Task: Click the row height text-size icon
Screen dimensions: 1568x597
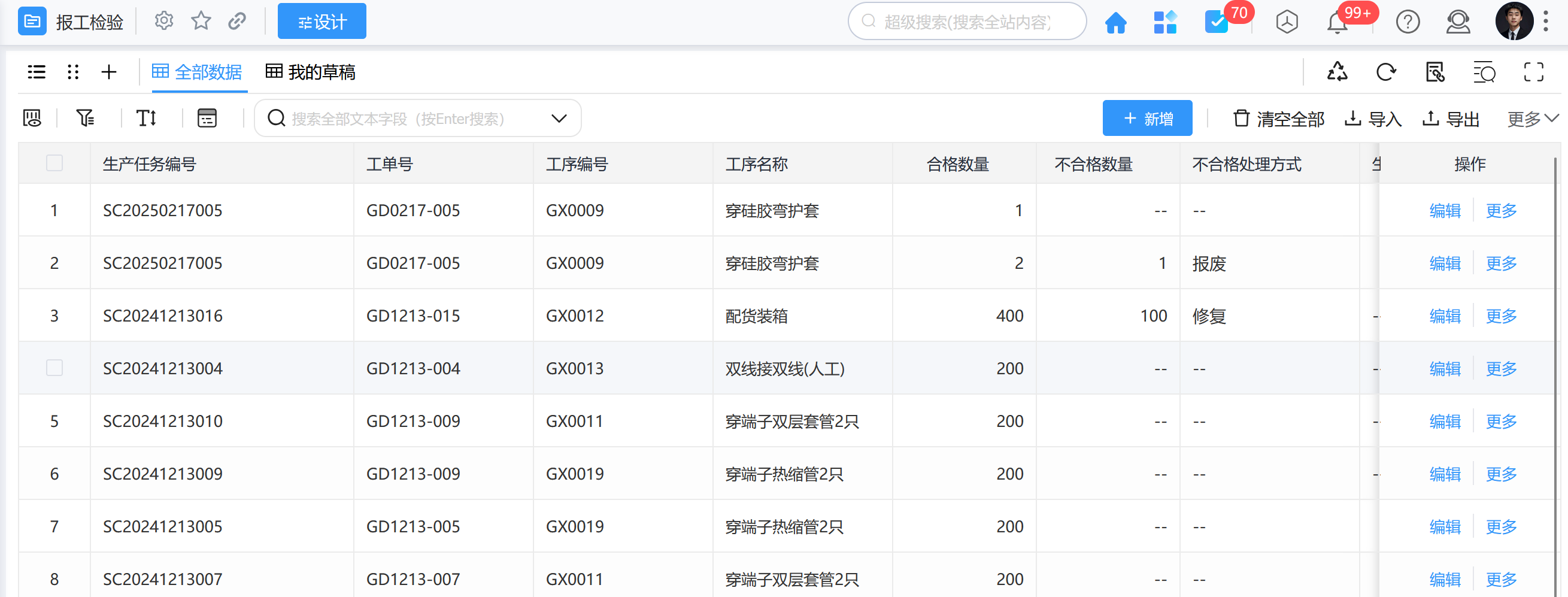Action: pyautogui.click(x=147, y=118)
